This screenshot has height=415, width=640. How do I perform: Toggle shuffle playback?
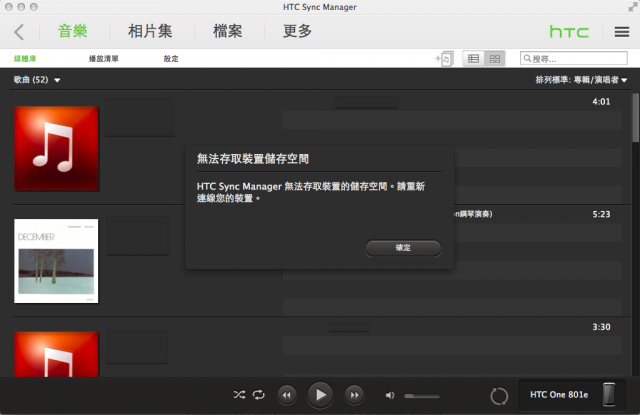[239, 395]
